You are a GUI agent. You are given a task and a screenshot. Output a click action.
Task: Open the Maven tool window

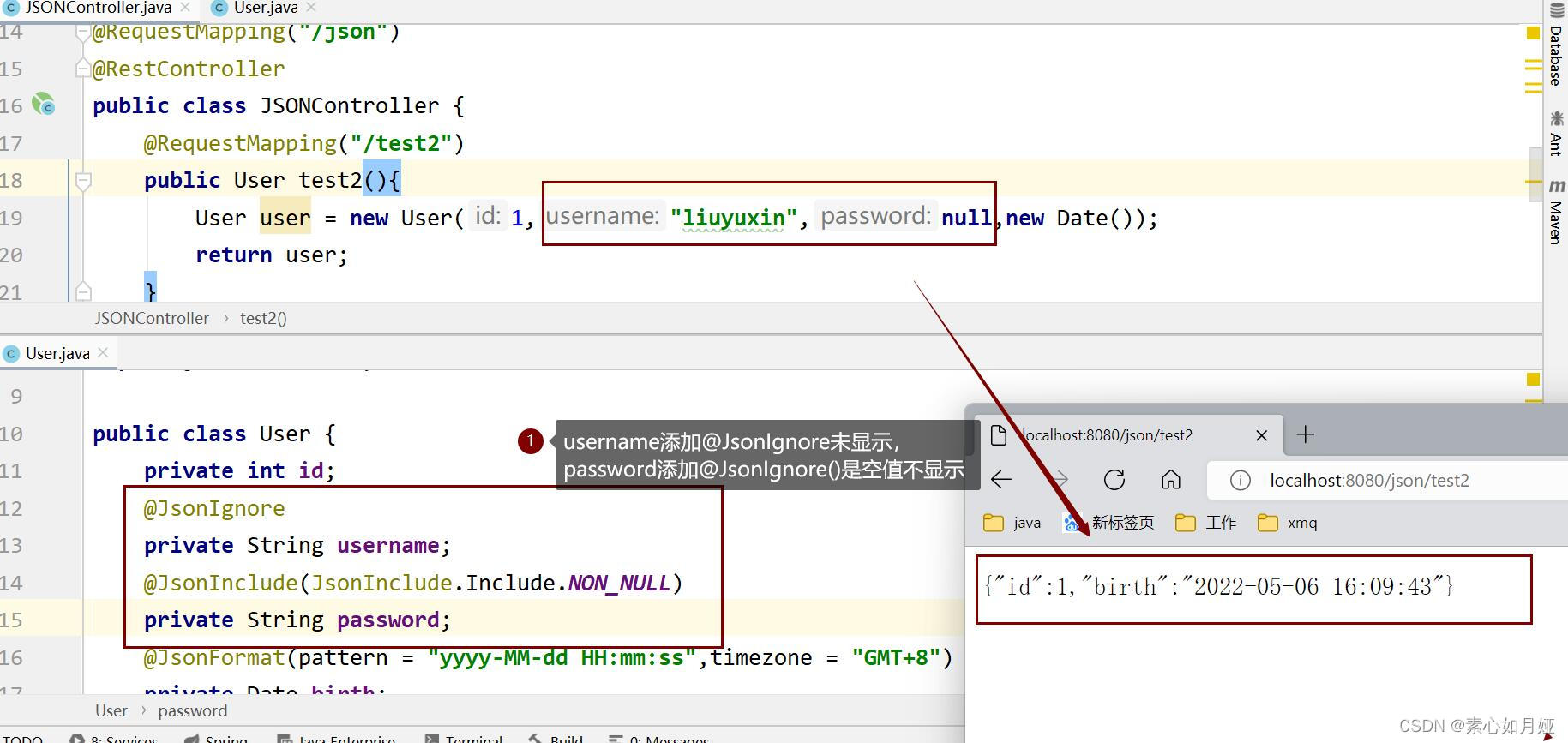point(1556,212)
